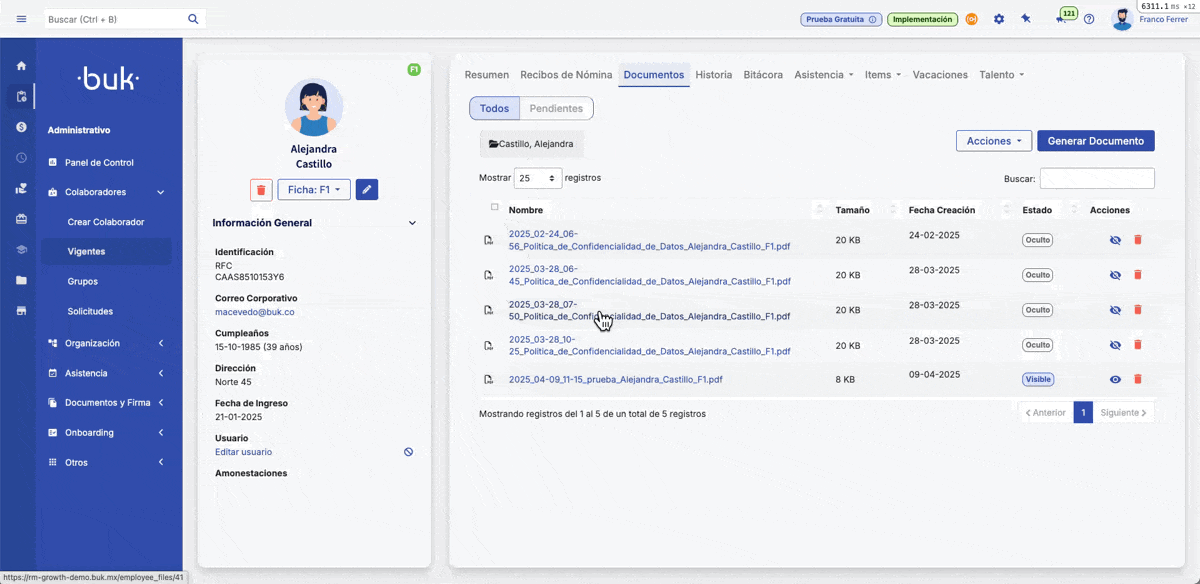Click the blue pencil edit button
Screen dimensions: 1200x584
click(x=367, y=189)
